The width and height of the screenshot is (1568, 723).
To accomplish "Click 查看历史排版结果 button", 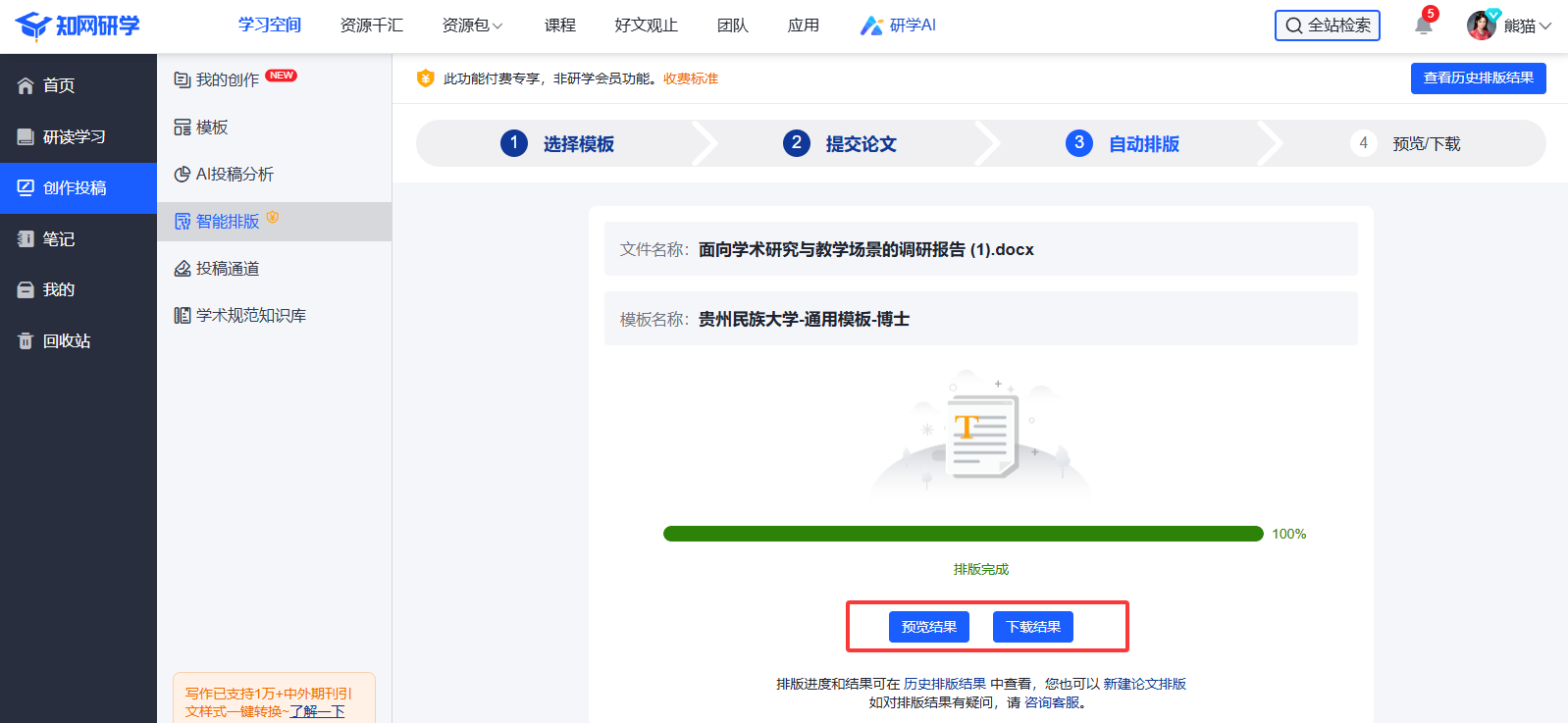I will tap(1478, 77).
